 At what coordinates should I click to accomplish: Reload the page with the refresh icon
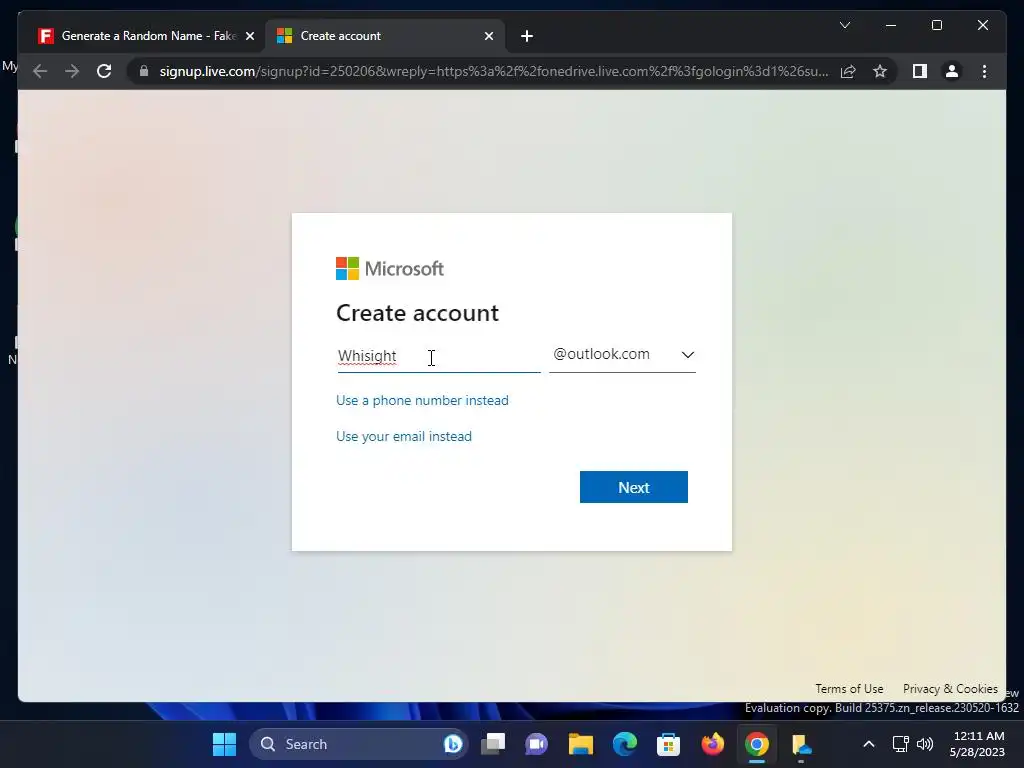[104, 71]
